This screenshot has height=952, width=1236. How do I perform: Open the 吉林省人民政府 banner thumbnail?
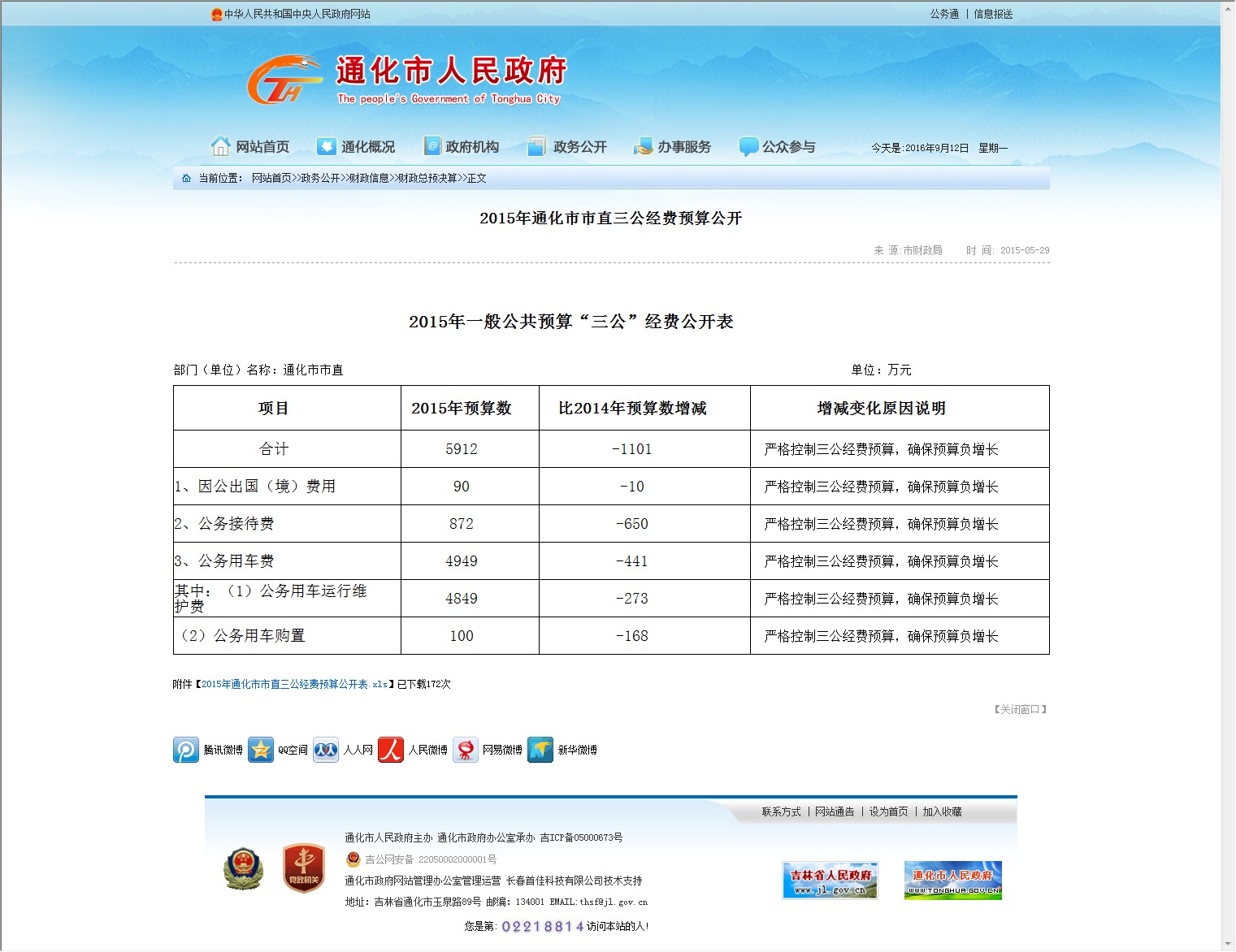(830, 881)
